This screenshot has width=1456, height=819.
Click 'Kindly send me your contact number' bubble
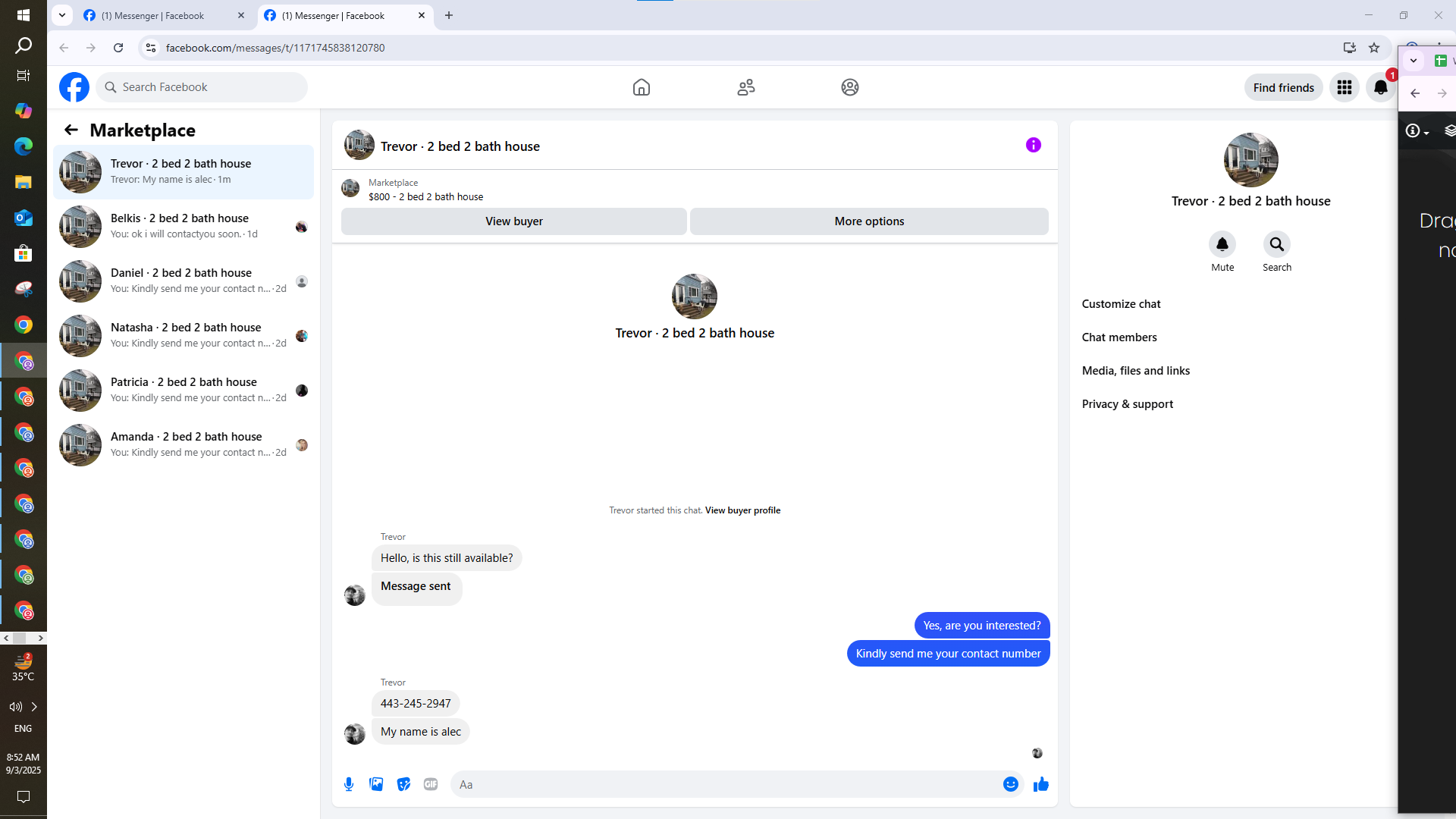[948, 654]
